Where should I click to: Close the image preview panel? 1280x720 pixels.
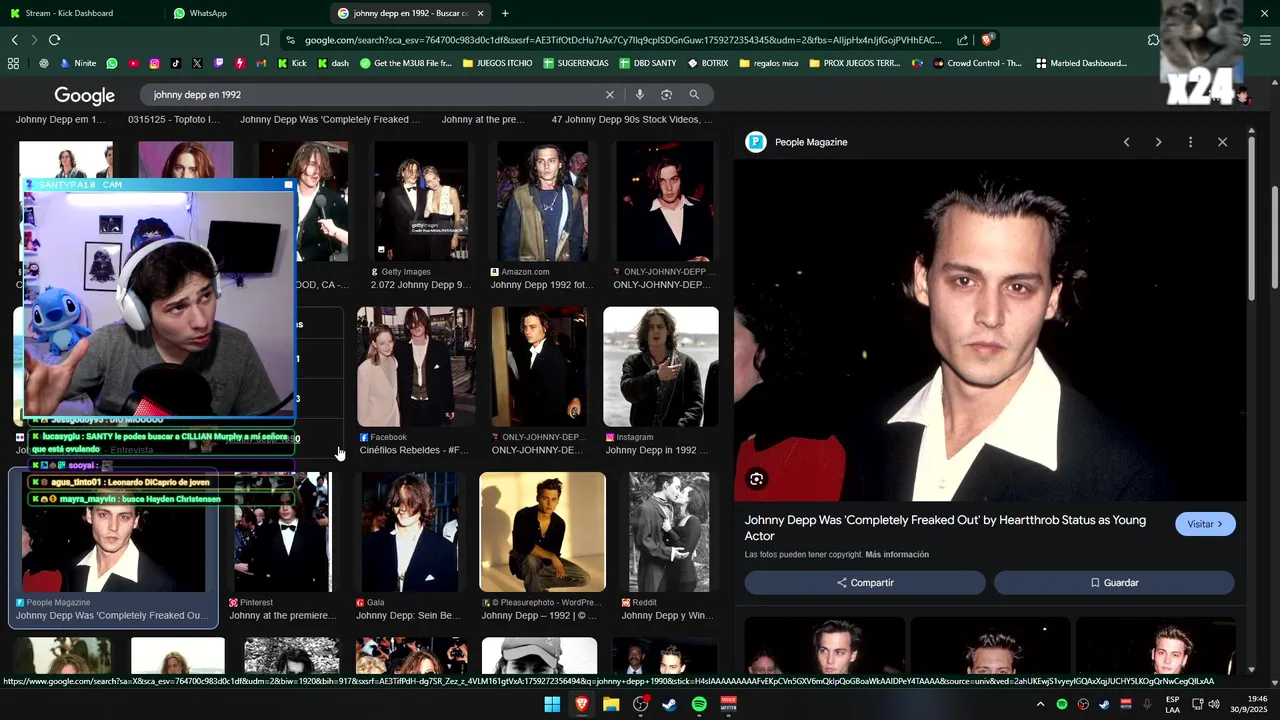(1222, 142)
